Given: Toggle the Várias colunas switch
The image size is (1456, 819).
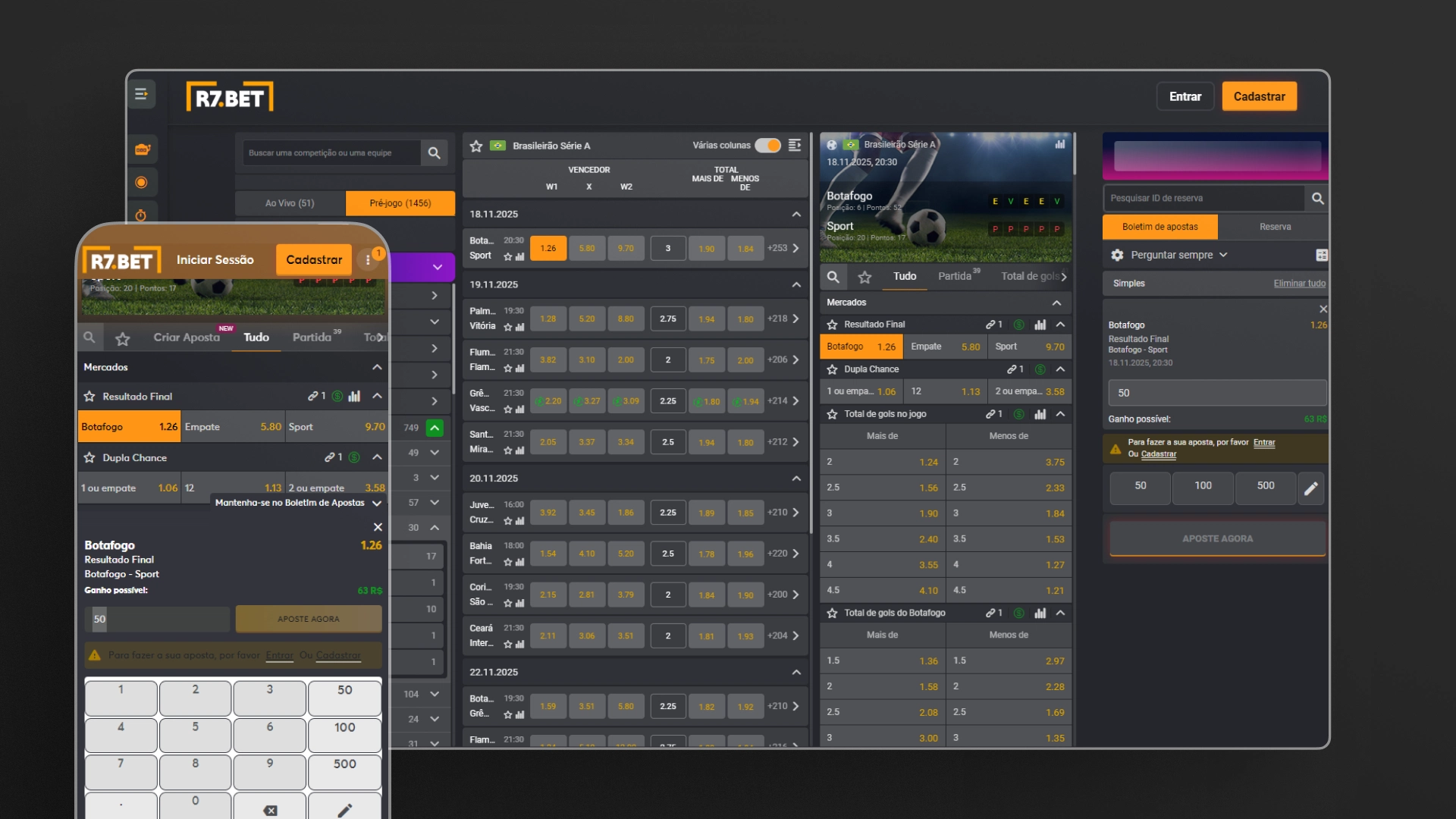Looking at the screenshot, I should (767, 146).
